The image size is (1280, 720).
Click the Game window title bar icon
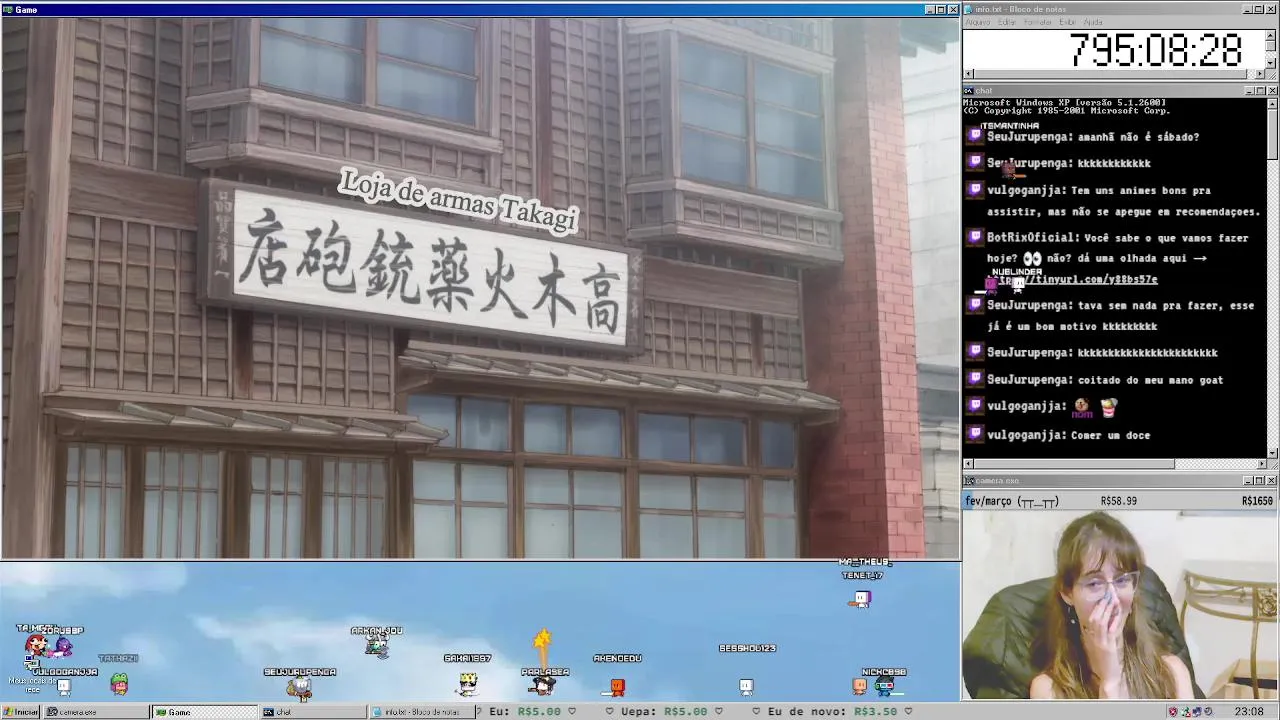pos(8,10)
